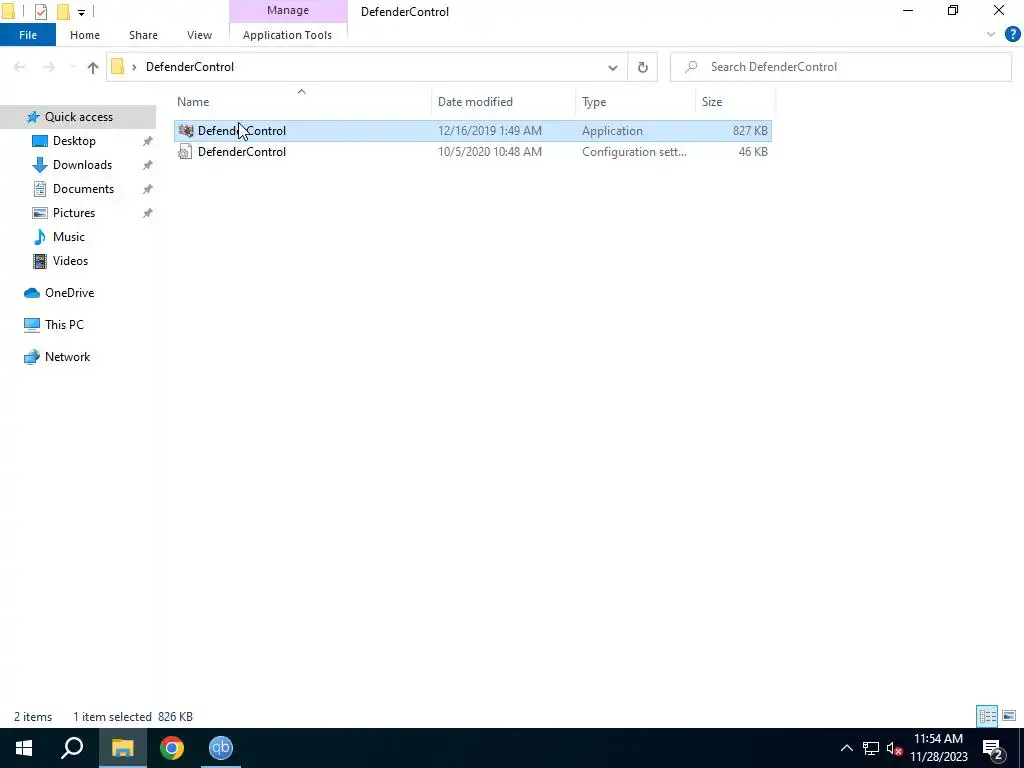Viewport: 1024px width, 768px height.
Task: Click the muted volume tray icon
Action: point(895,748)
